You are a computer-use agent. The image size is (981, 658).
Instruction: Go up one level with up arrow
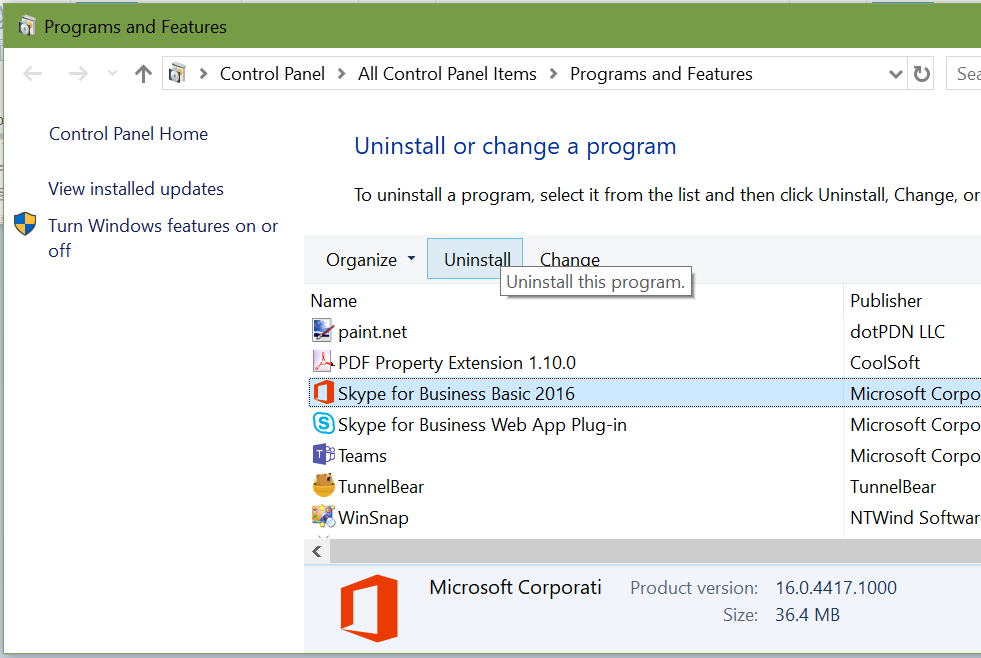[x=143, y=74]
